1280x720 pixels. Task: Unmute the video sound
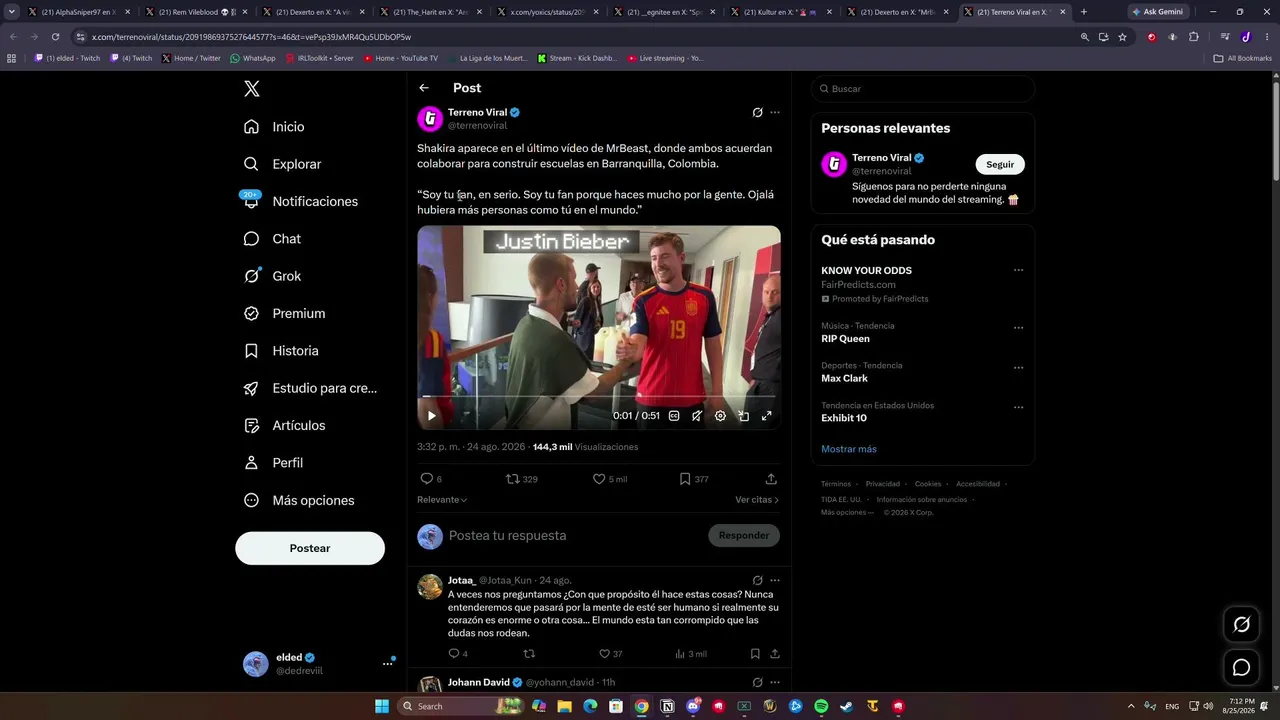697,416
